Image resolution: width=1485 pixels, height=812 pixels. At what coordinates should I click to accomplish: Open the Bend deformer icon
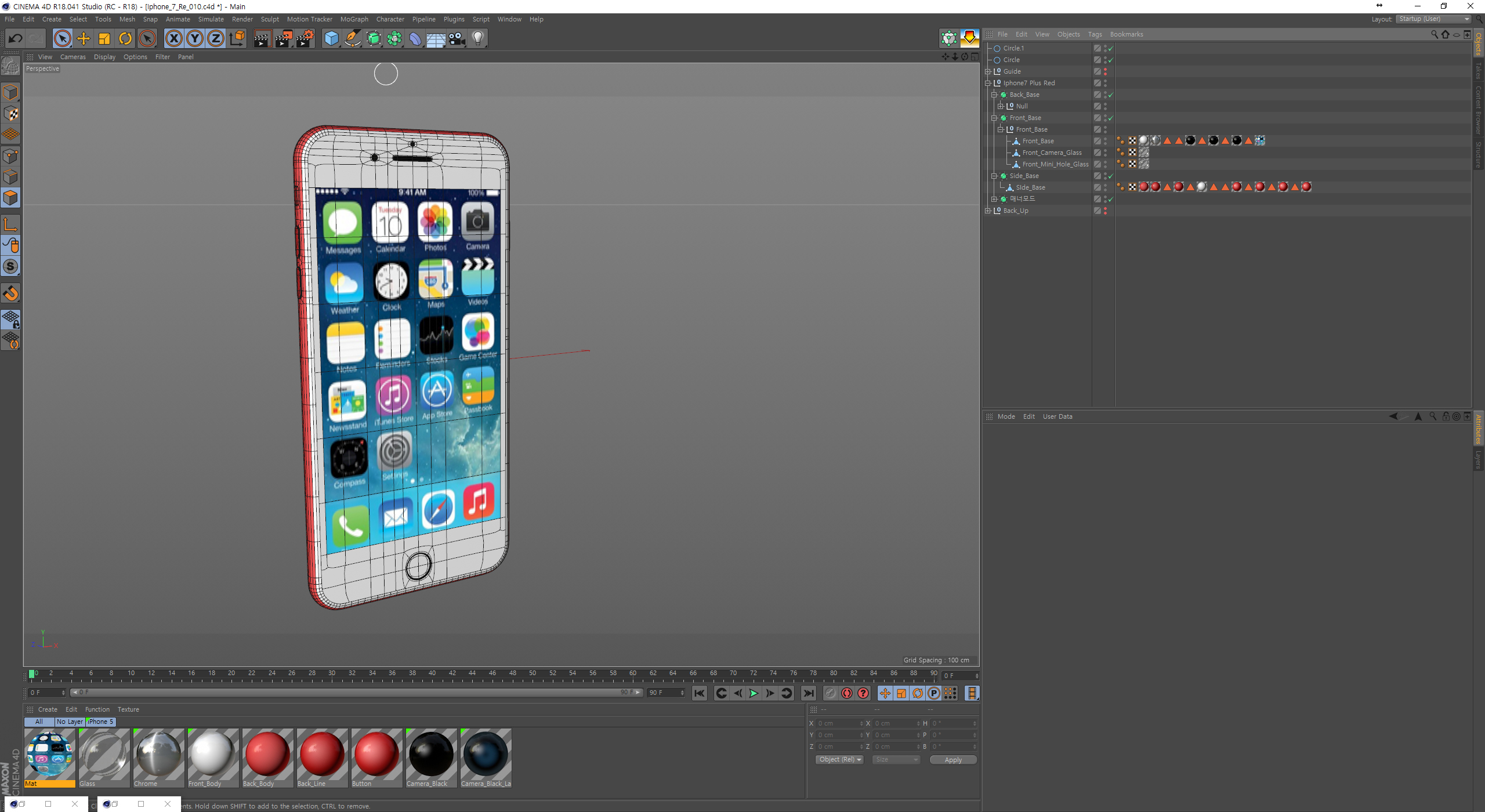[415, 39]
